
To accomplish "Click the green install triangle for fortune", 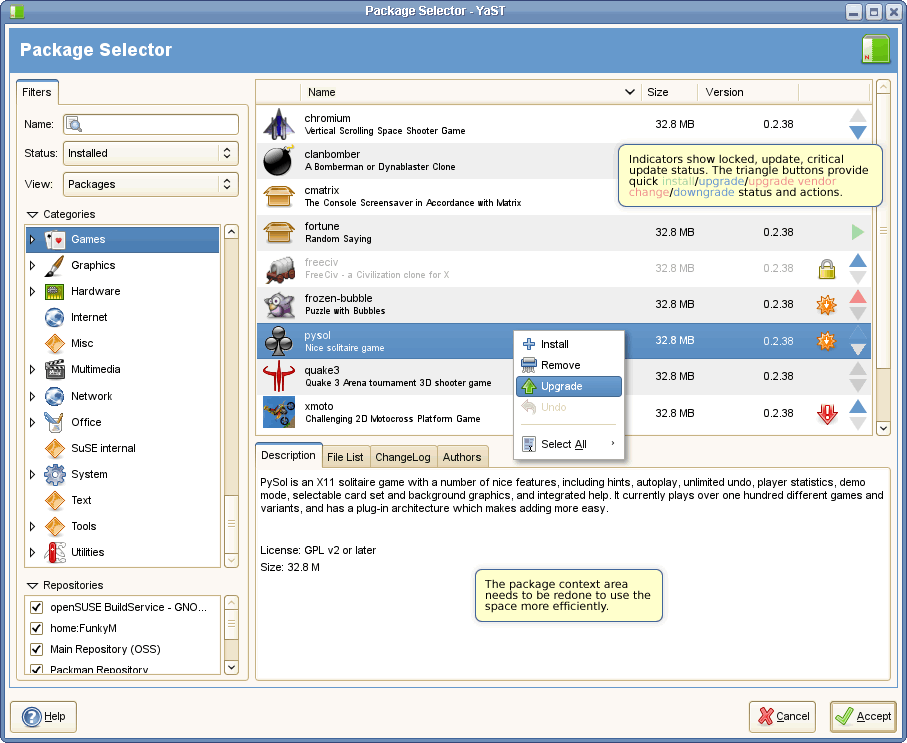I will (857, 232).
